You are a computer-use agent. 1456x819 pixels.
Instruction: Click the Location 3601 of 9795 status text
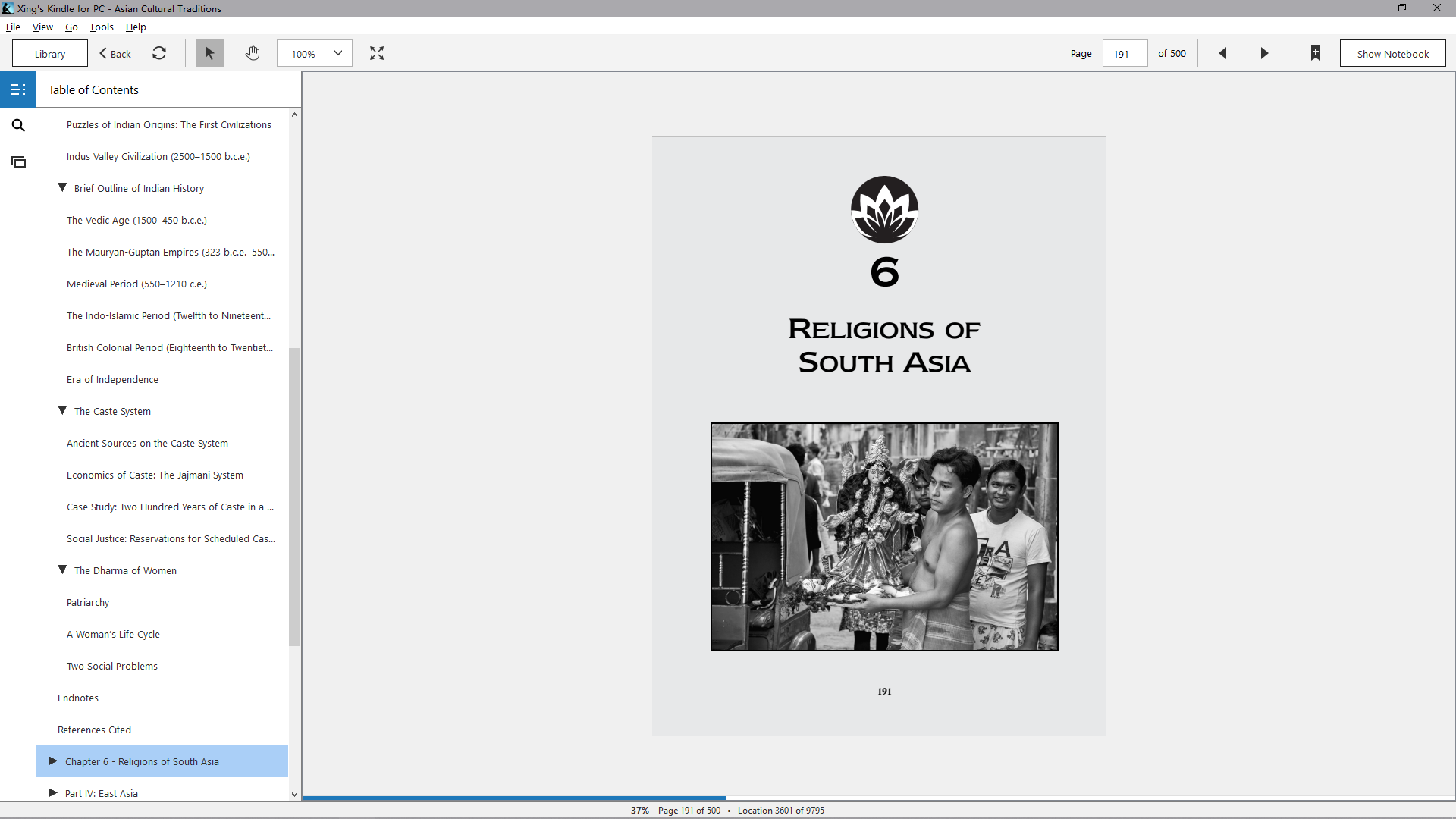click(x=781, y=811)
